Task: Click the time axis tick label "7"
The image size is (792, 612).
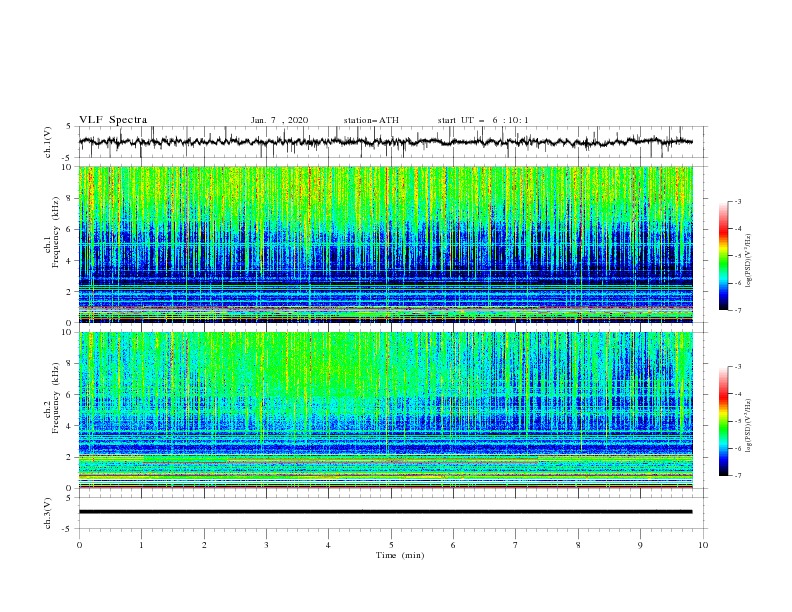Action: click(x=516, y=545)
